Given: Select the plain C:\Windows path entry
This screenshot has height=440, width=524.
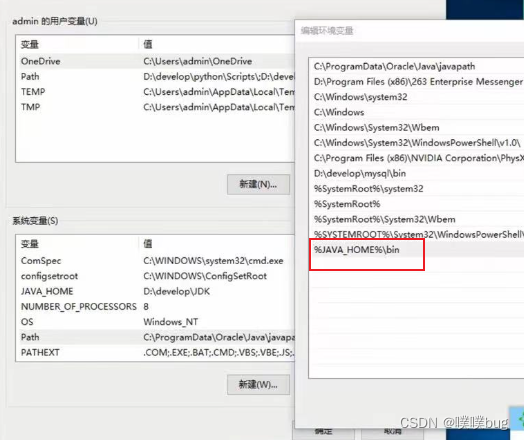Looking at the screenshot, I should coord(416,112).
